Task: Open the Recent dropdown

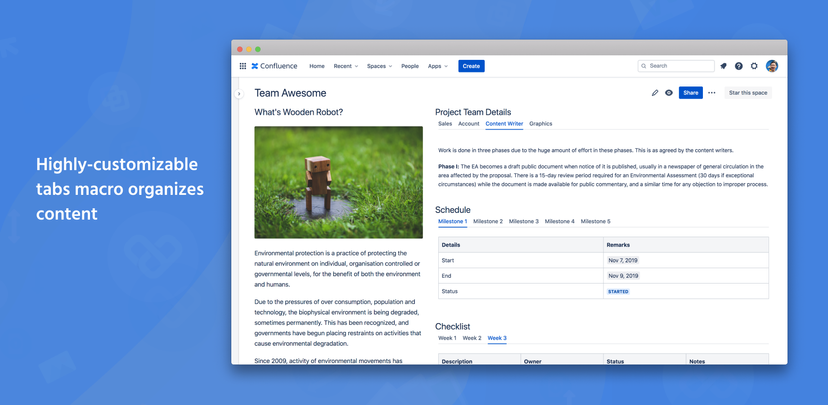Action: pyautogui.click(x=346, y=66)
